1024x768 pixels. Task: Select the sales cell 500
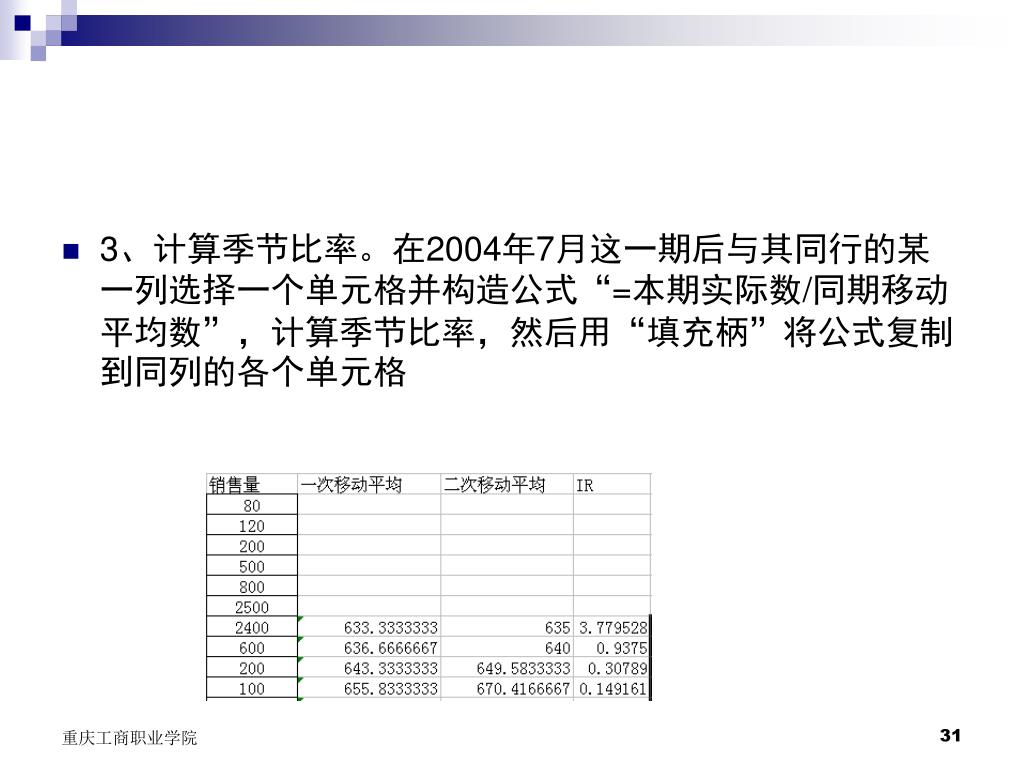252,566
